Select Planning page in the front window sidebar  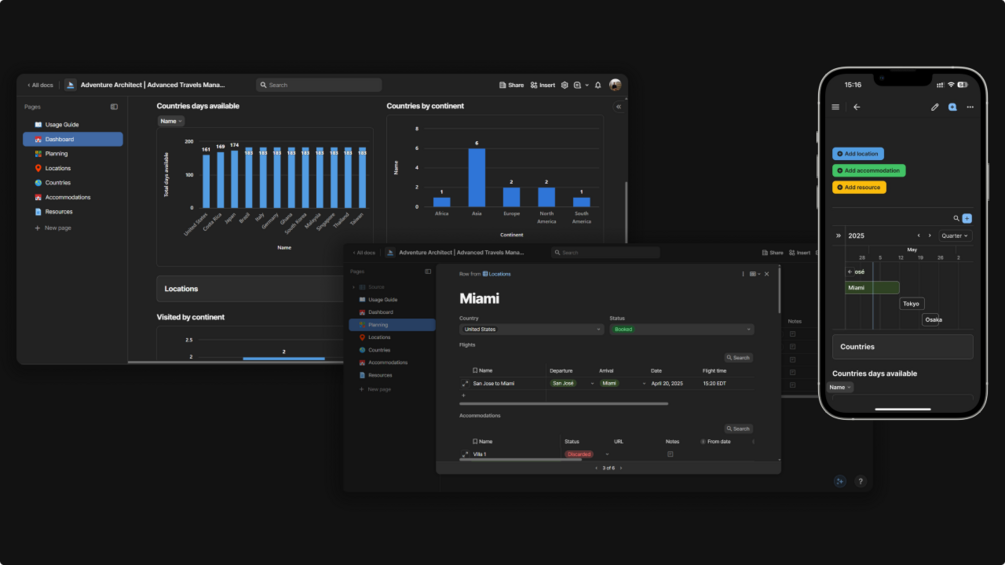click(392, 325)
